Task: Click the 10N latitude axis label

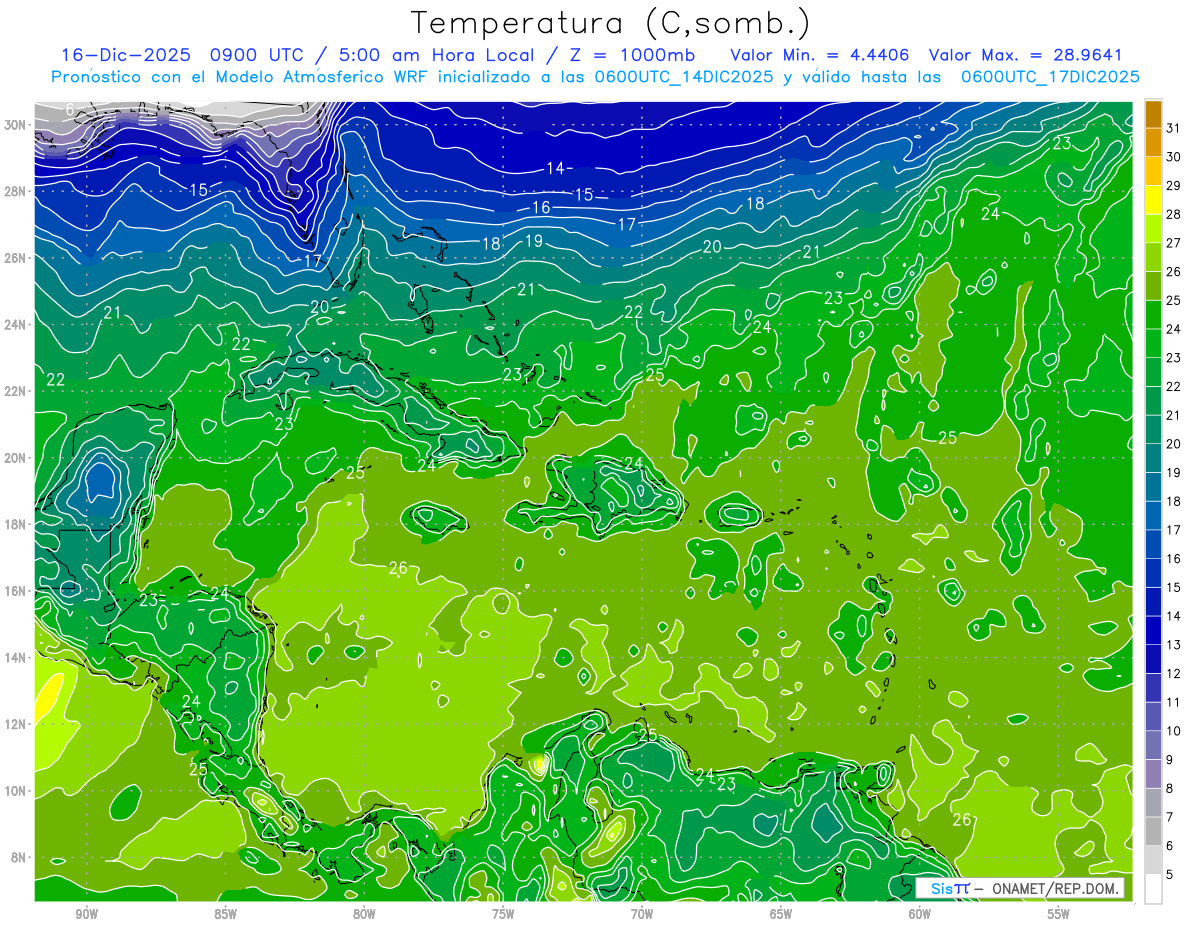Action: click(17, 791)
